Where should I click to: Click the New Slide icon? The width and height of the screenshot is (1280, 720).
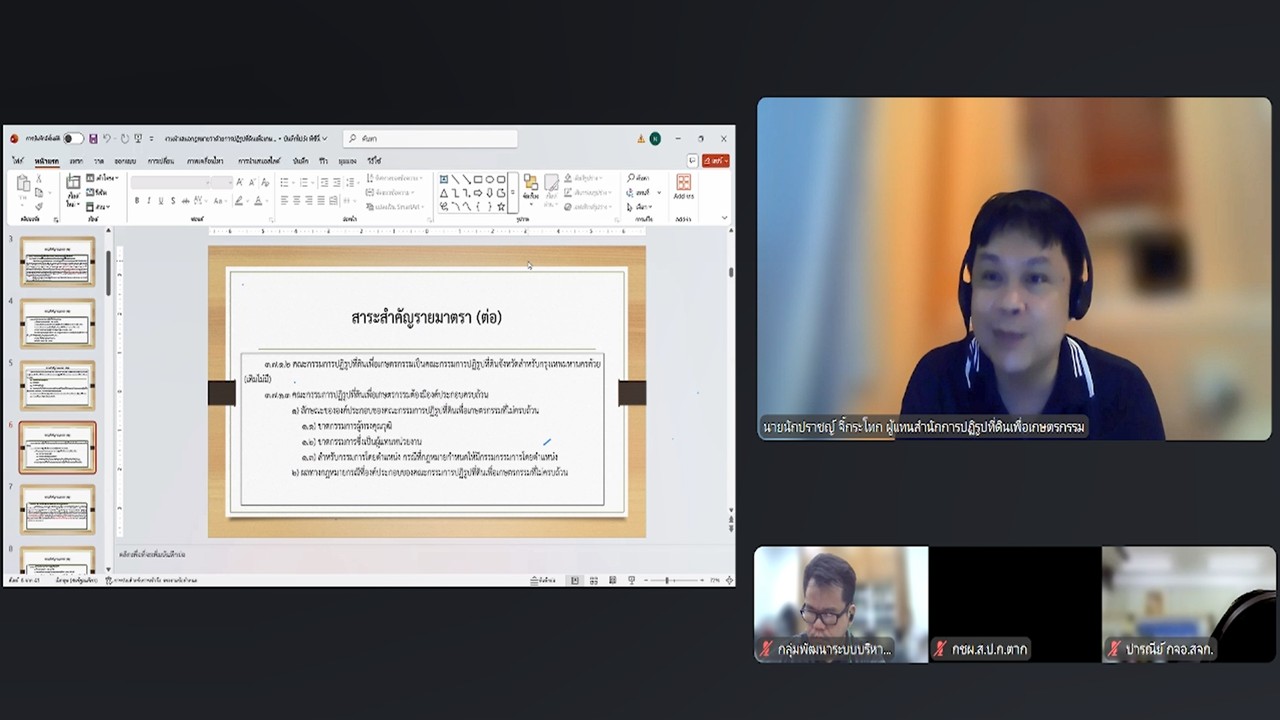[73, 187]
